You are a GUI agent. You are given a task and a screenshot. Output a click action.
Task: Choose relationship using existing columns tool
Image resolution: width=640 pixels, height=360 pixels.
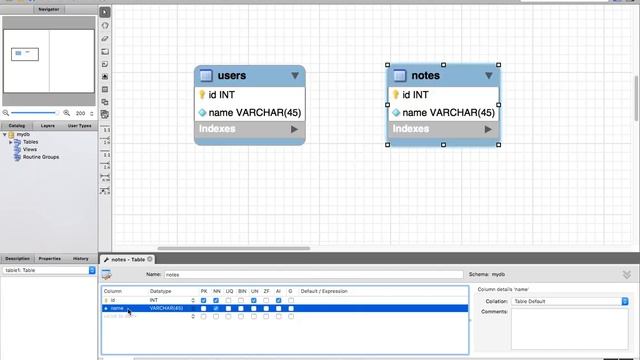[105, 191]
